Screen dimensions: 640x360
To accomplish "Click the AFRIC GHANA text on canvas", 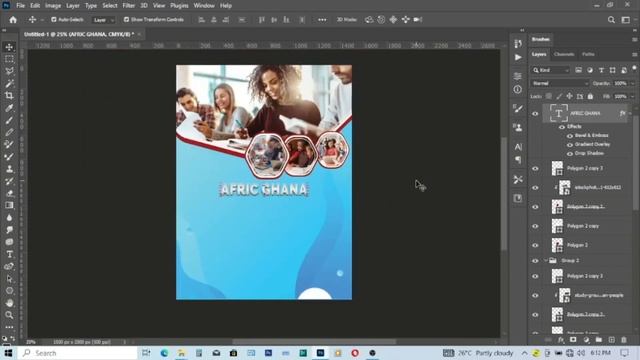I will (x=264, y=190).
